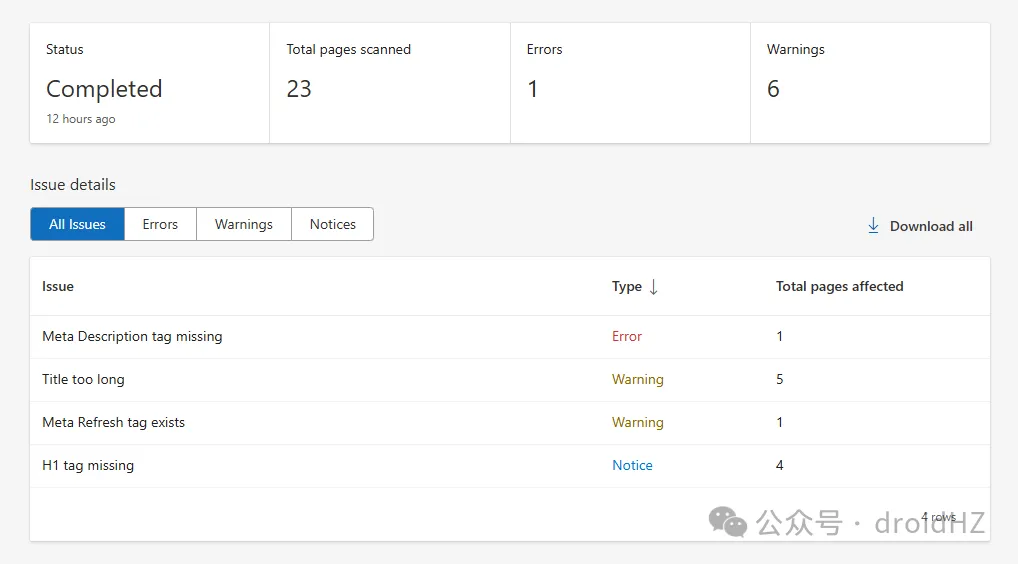Switch to the All Issues tab
This screenshot has width=1018, height=564.
(77, 224)
